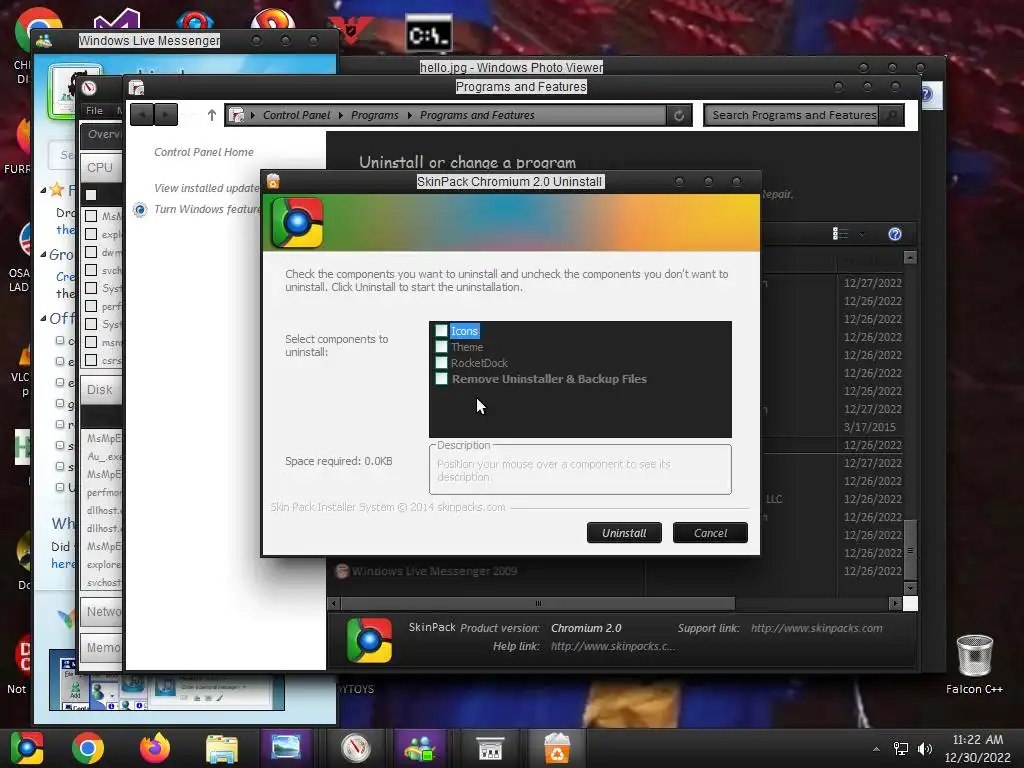
Task: Check the RocketDock component checkbox
Action: click(x=441, y=362)
